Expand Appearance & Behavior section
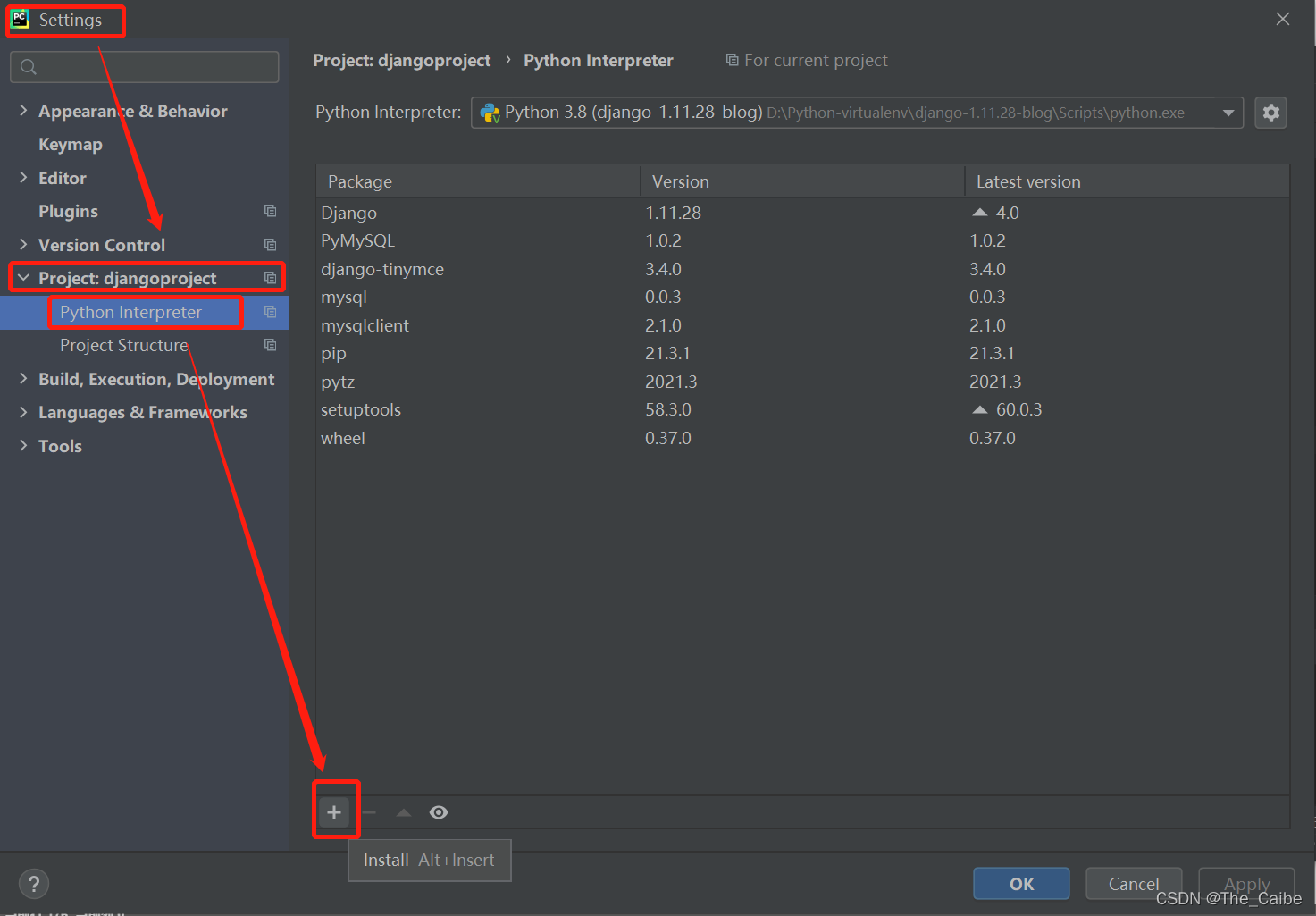 [23, 110]
